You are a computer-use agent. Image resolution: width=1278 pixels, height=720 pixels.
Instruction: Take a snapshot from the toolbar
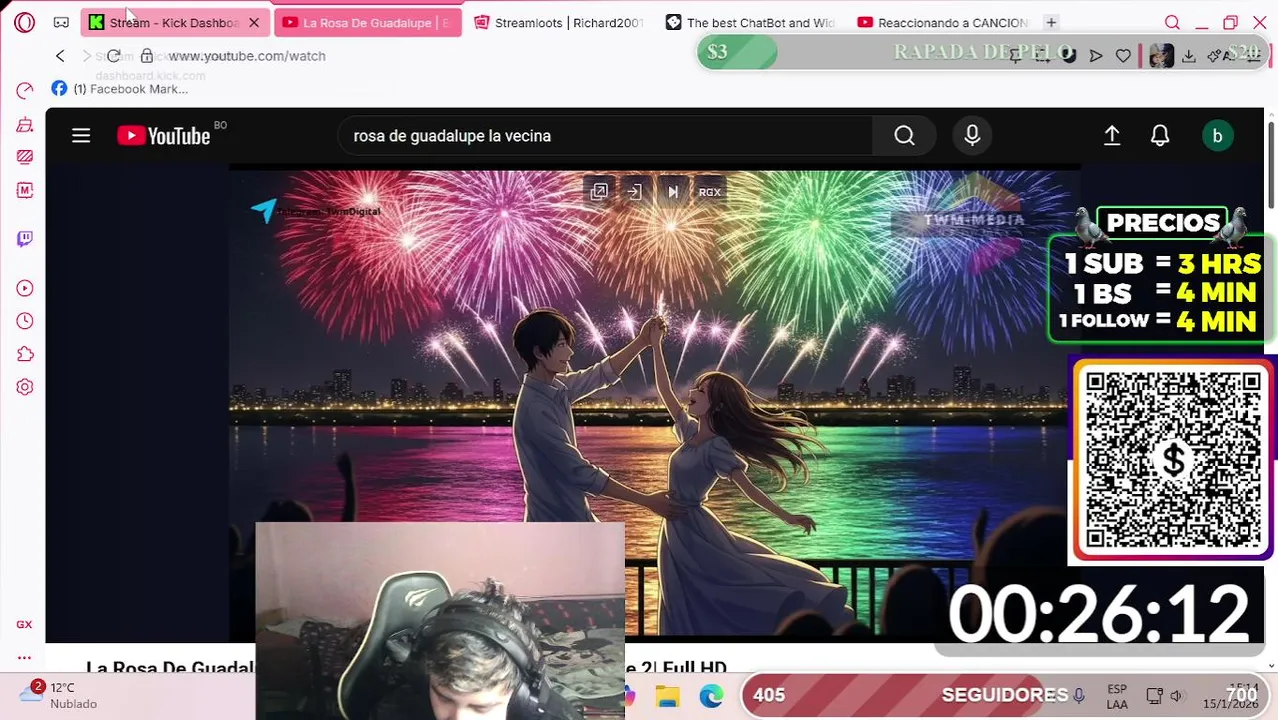(1042, 56)
